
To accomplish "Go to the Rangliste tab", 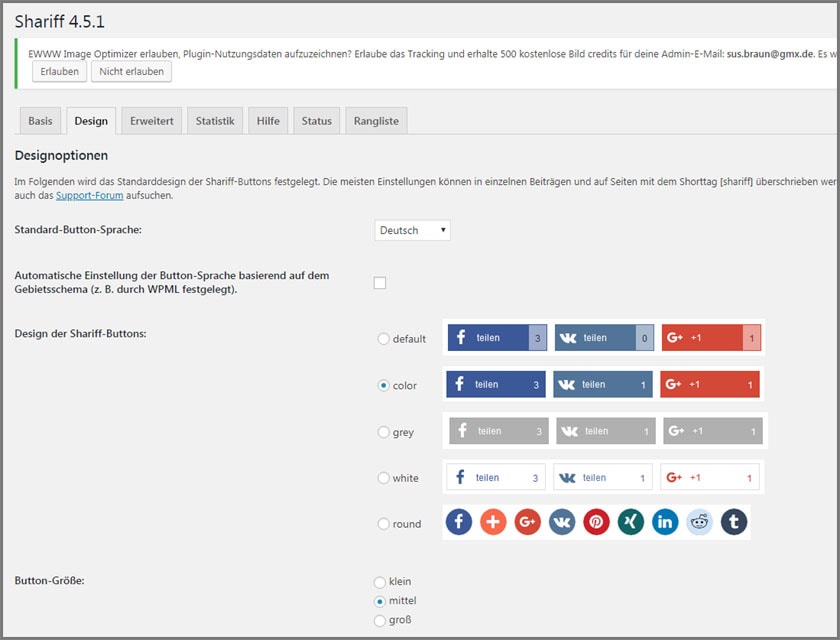I will [376, 121].
